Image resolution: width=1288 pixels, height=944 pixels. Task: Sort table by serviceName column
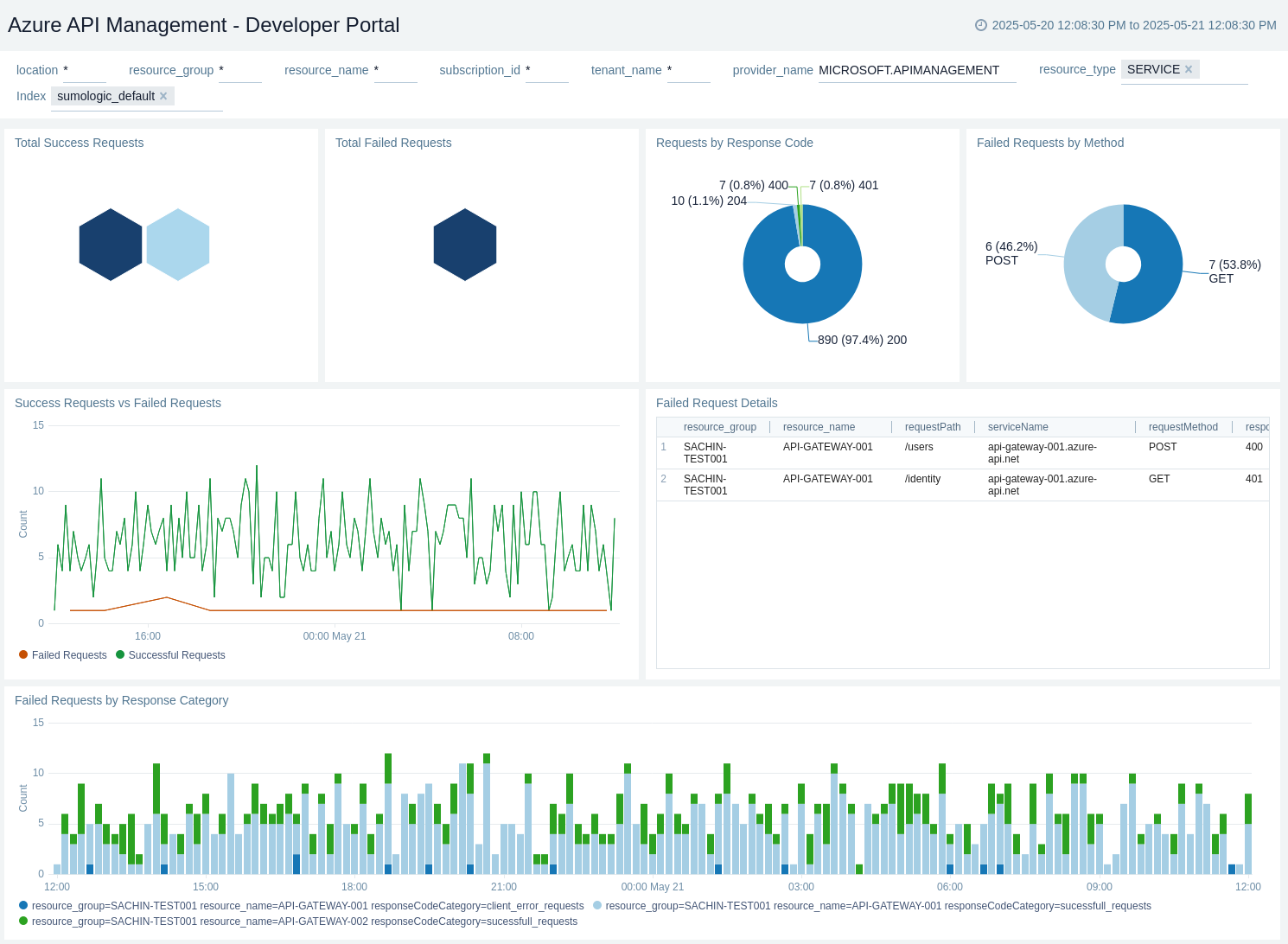tap(1017, 427)
